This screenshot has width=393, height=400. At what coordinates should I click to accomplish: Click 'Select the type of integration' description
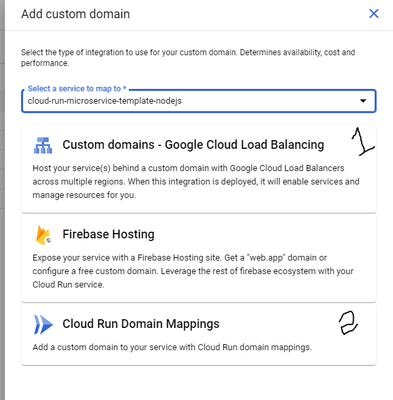188,57
